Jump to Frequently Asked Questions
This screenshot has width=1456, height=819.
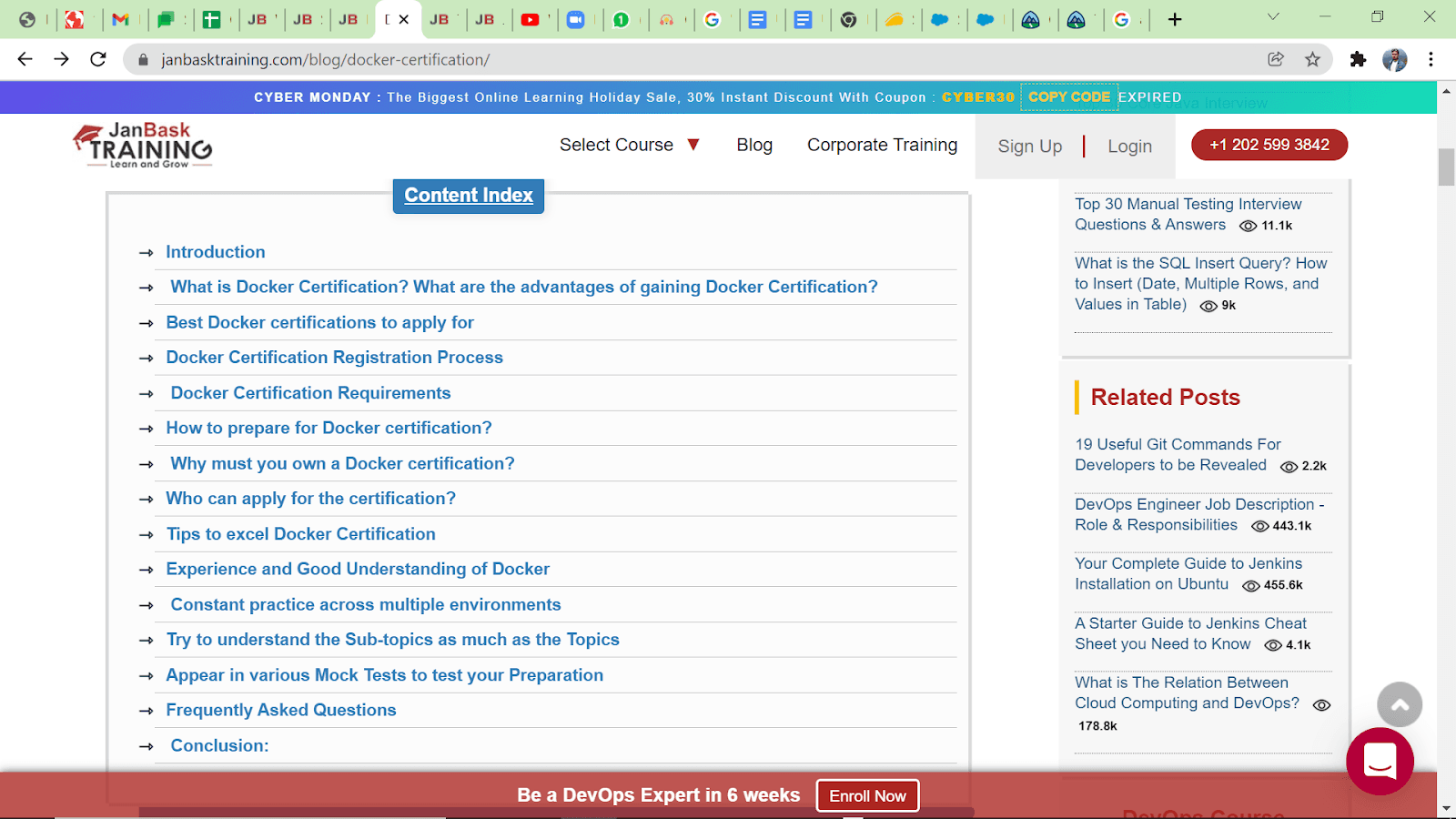pos(281,710)
